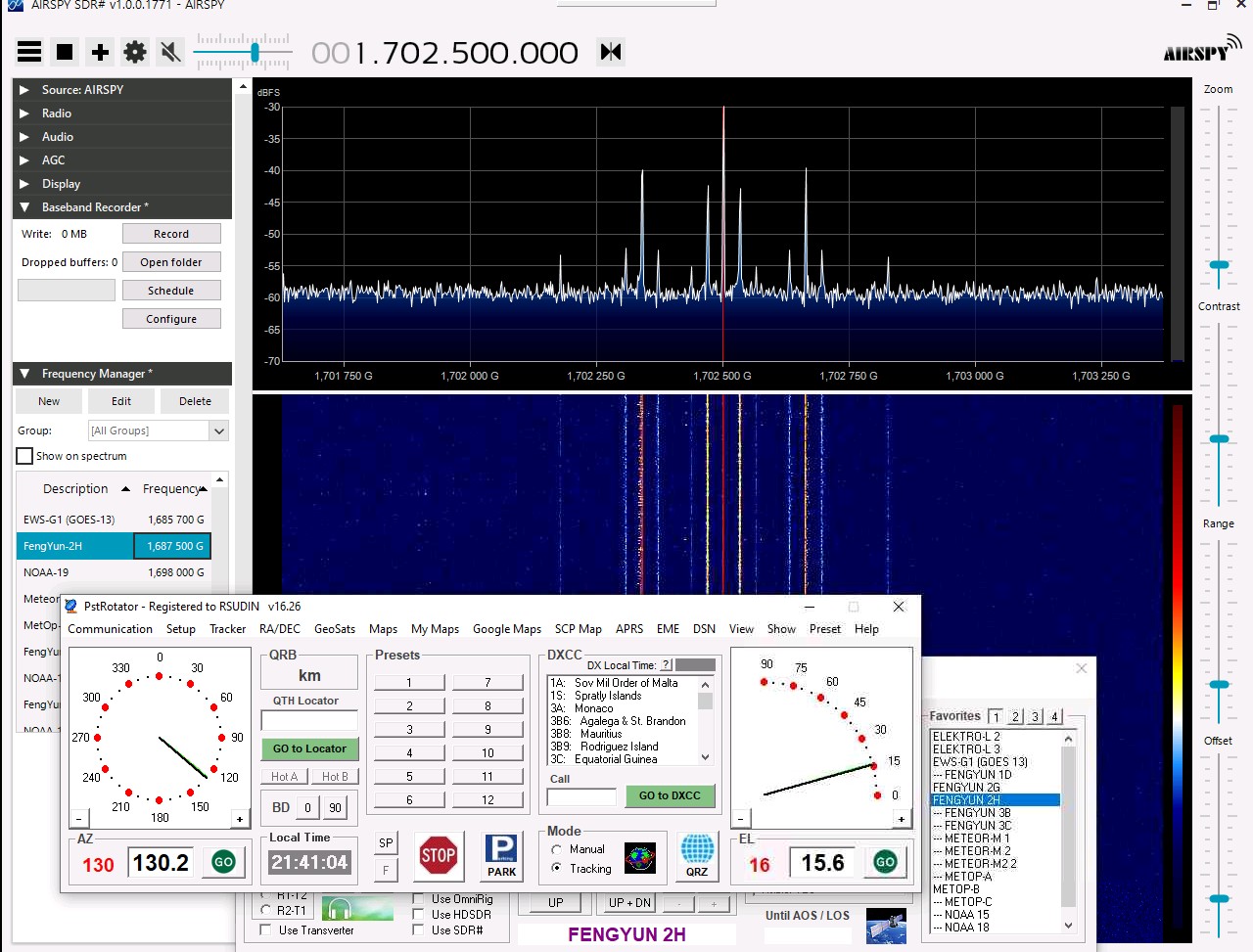Click the AIRSPY logo
The width and height of the screenshot is (1253, 952).
tap(1202, 48)
